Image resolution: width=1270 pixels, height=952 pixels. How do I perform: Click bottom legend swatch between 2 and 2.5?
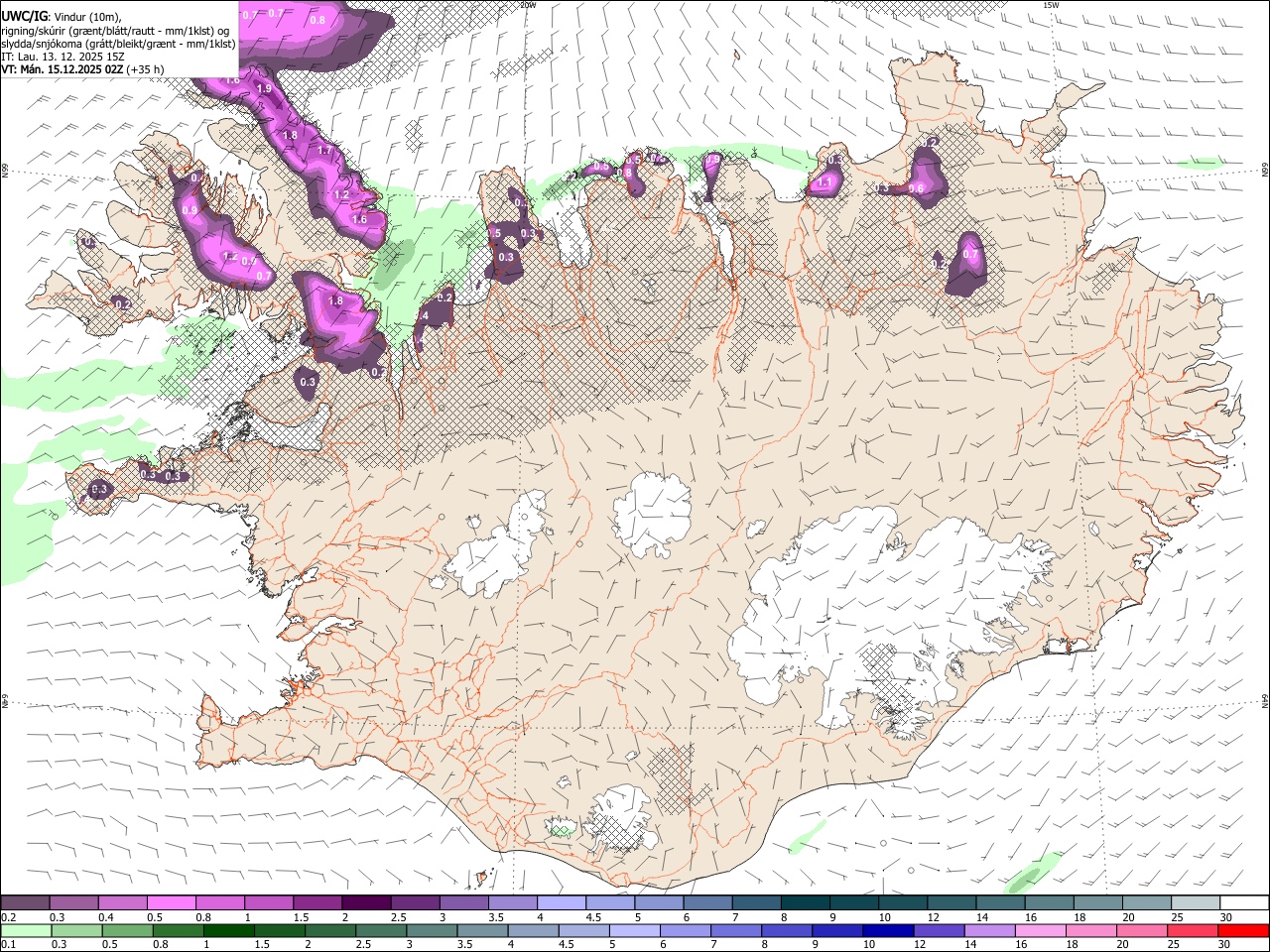330,930
